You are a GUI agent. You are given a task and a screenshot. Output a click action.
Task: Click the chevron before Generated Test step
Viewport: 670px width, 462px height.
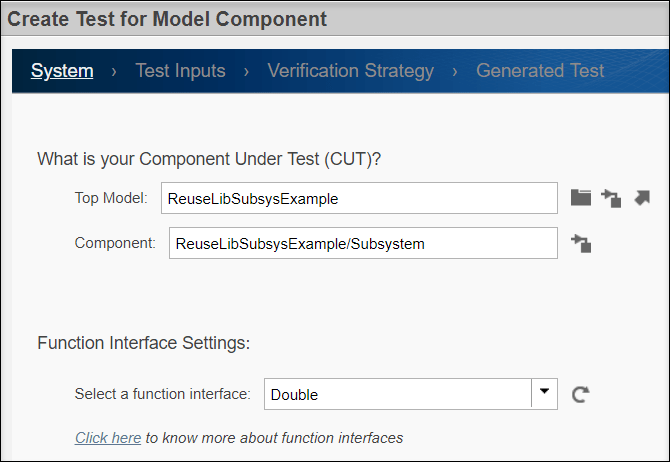(455, 71)
